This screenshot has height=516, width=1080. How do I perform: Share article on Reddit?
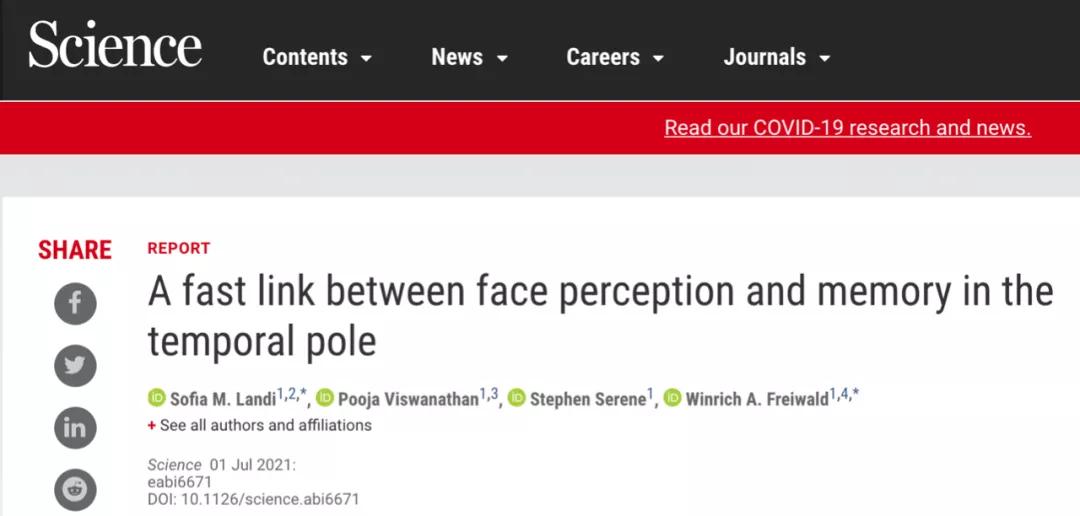click(x=75, y=489)
